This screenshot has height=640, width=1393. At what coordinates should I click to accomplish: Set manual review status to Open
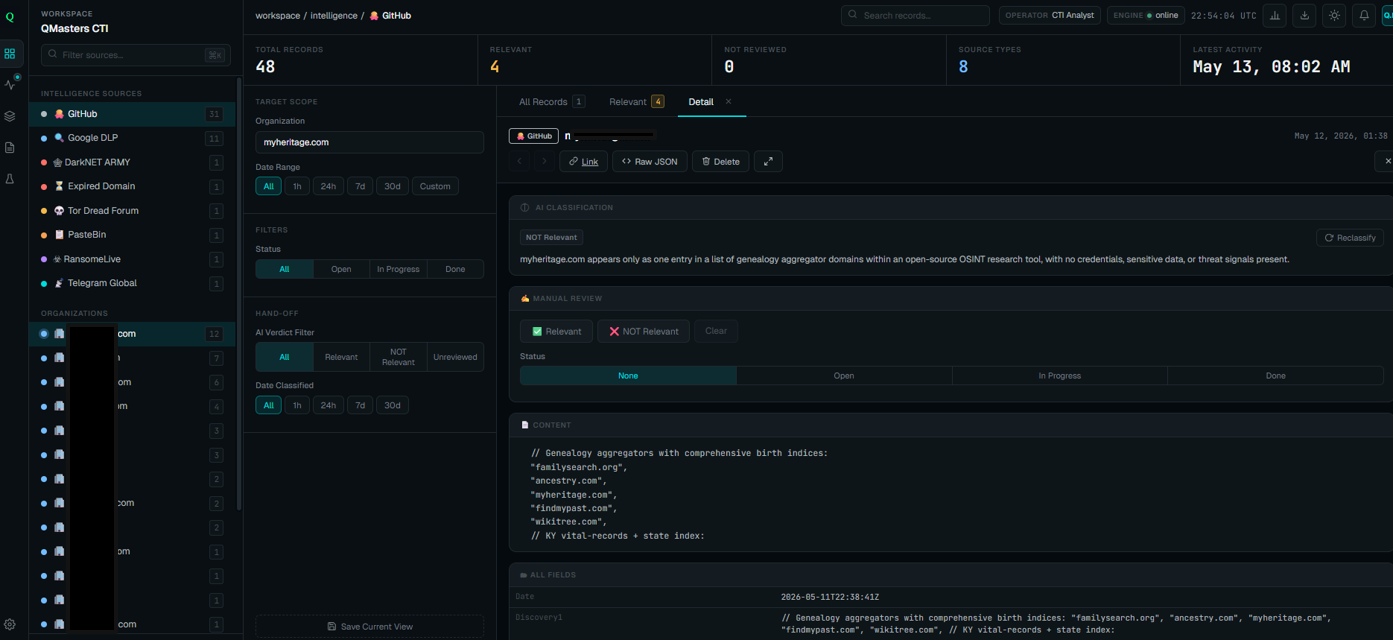844,376
